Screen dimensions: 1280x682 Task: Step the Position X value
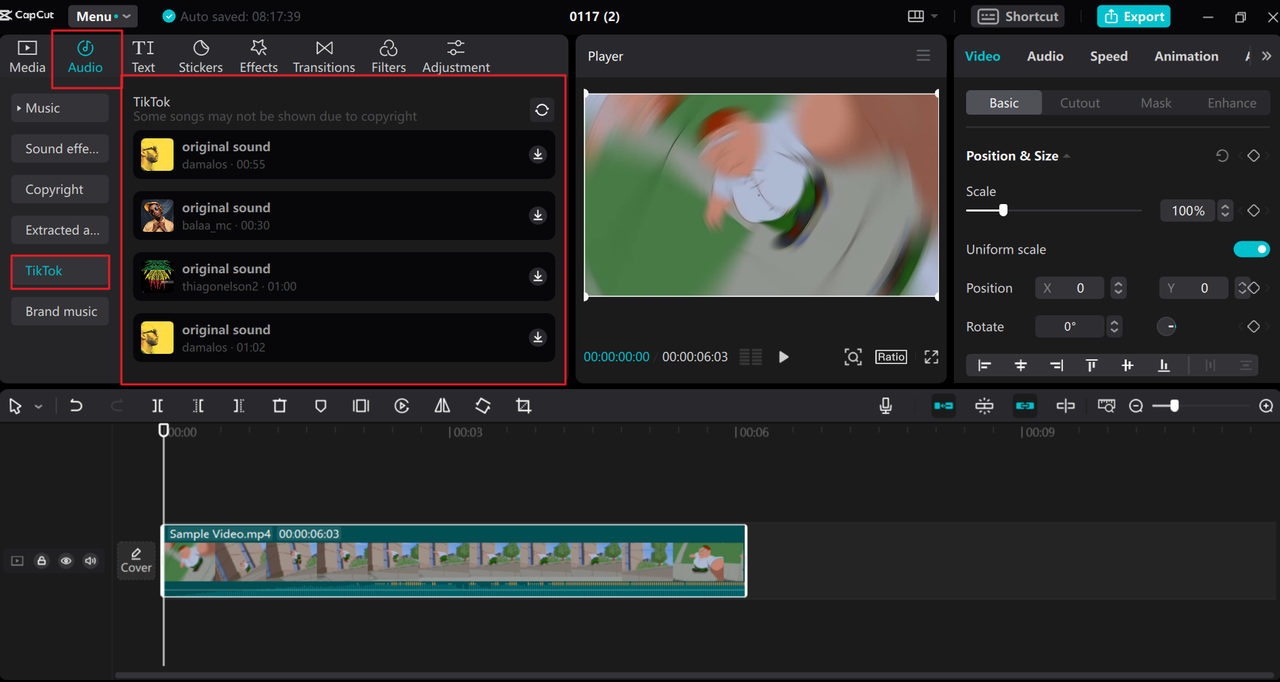click(1118, 288)
